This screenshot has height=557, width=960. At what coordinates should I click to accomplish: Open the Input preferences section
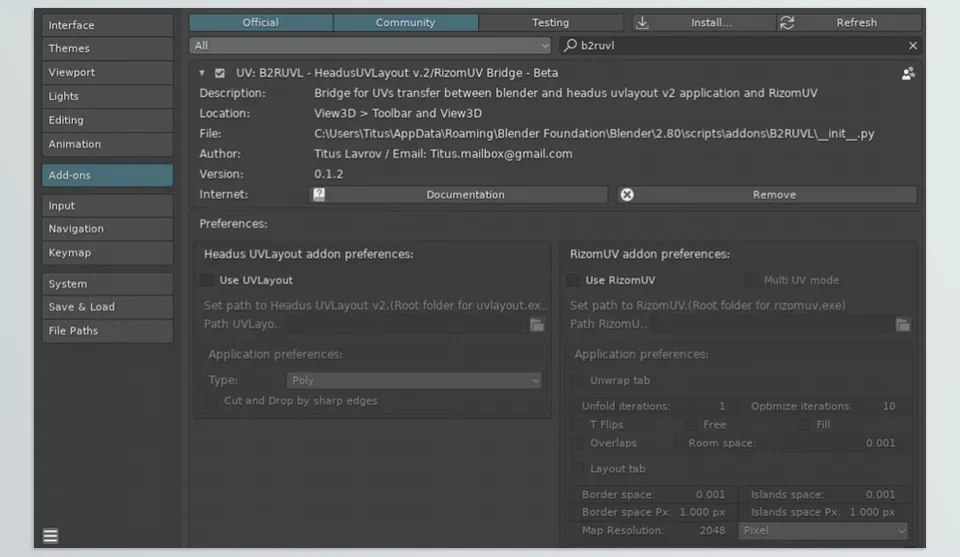108,206
